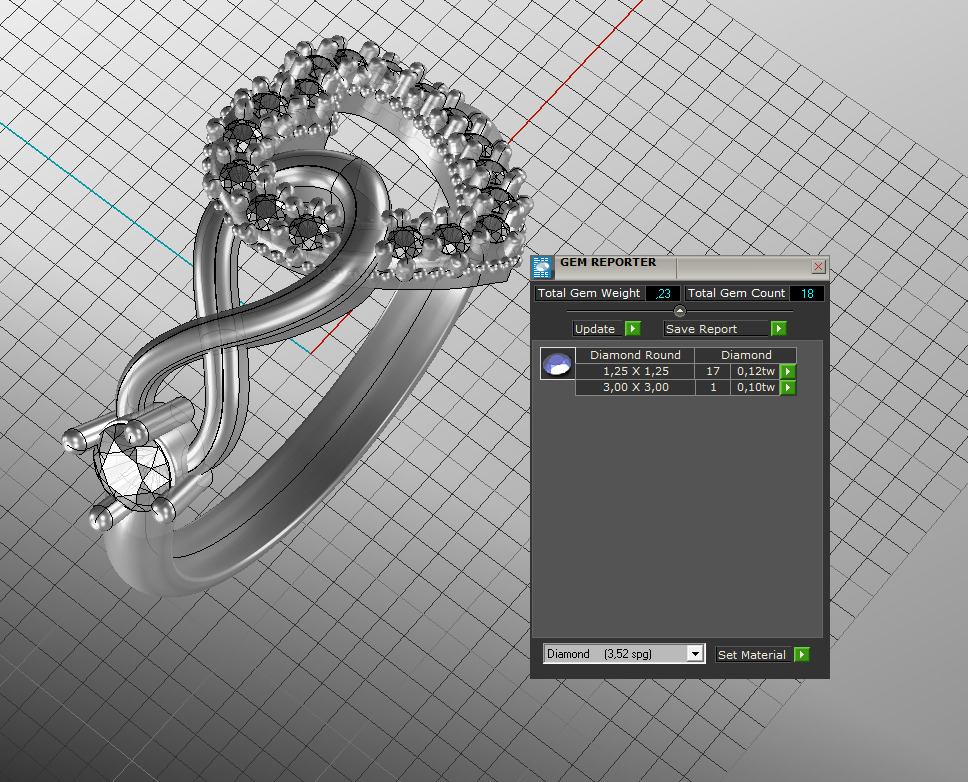Click green arrow for the 0,12tw row

[x=788, y=371]
